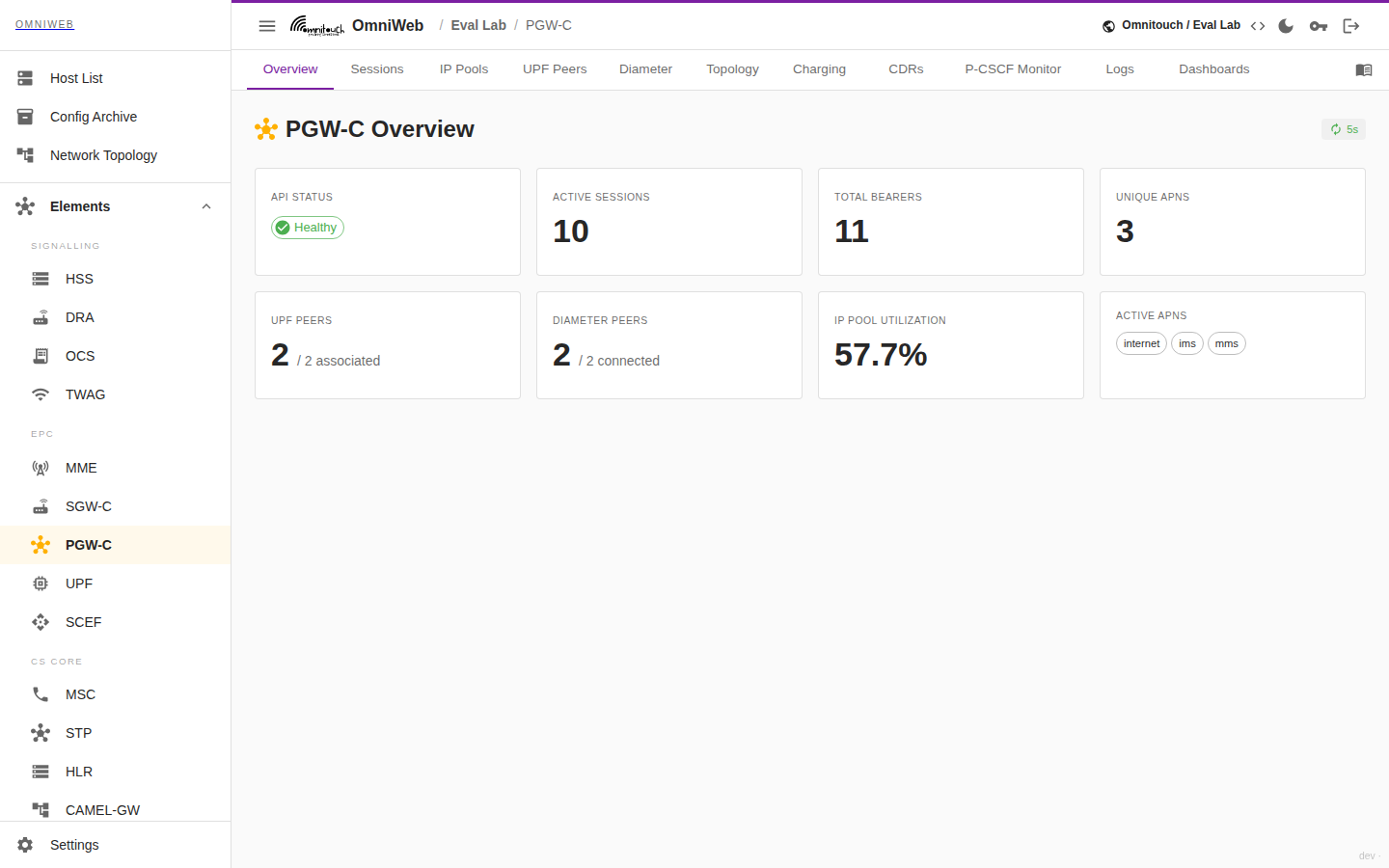Switch to the Sessions tab
The width and height of the screenshot is (1389, 868).
click(x=377, y=69)
